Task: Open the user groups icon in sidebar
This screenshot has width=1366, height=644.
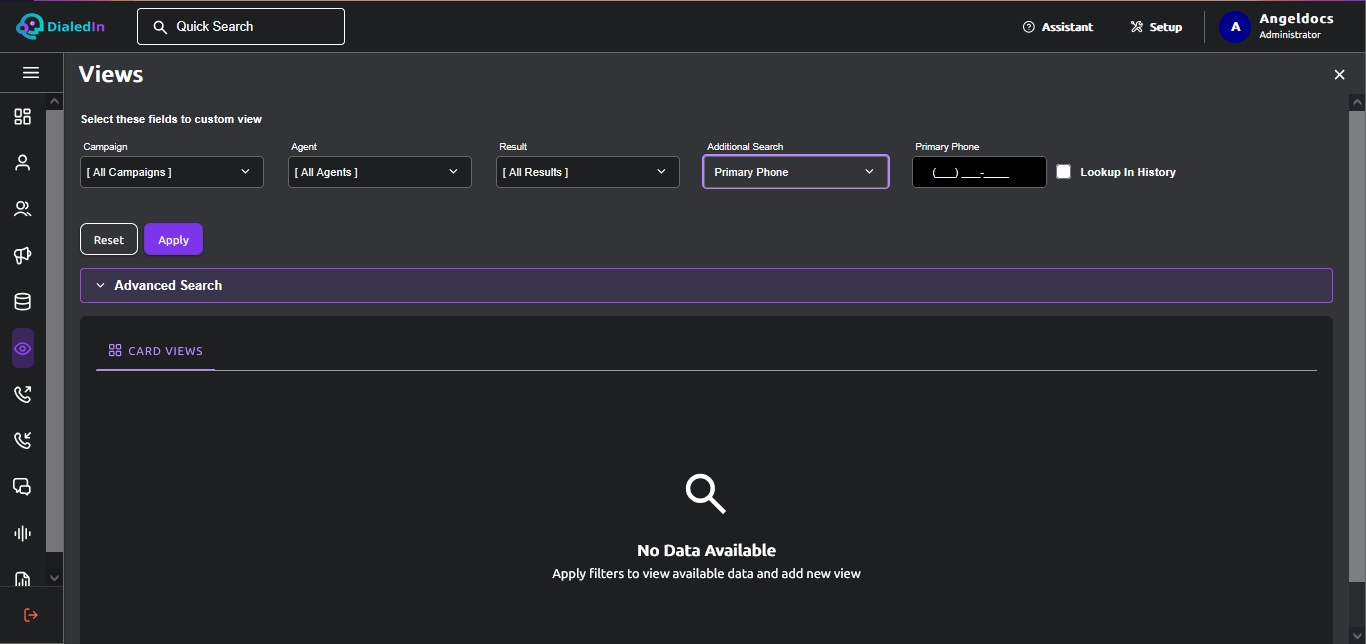Action: pyautogui.click(x=22, y=209)
